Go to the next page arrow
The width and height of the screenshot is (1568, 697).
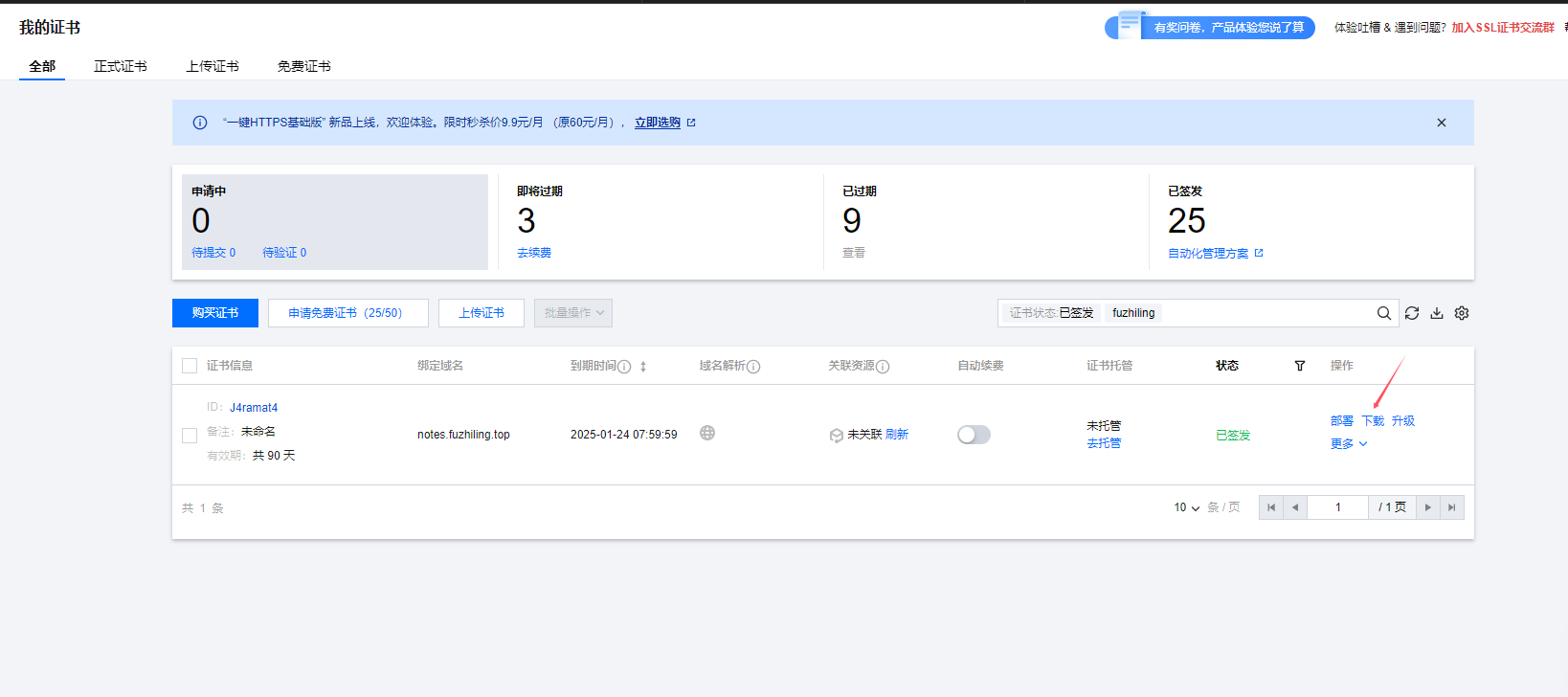(x=1427, y=507)
